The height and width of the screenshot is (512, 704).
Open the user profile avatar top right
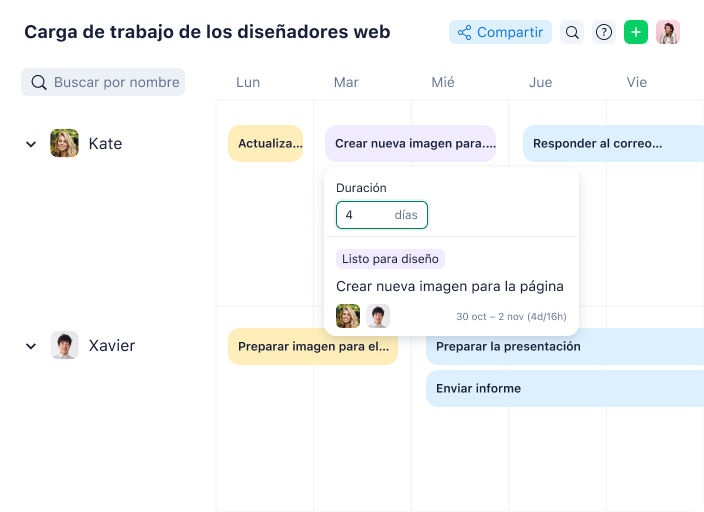(x=668, y=32)
